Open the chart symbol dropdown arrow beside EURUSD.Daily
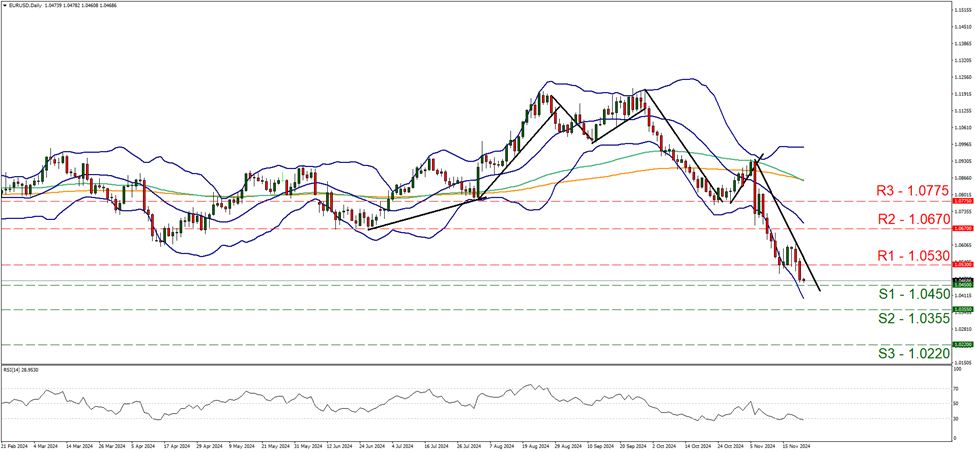975x452 pixels. [x=4, y=5]
